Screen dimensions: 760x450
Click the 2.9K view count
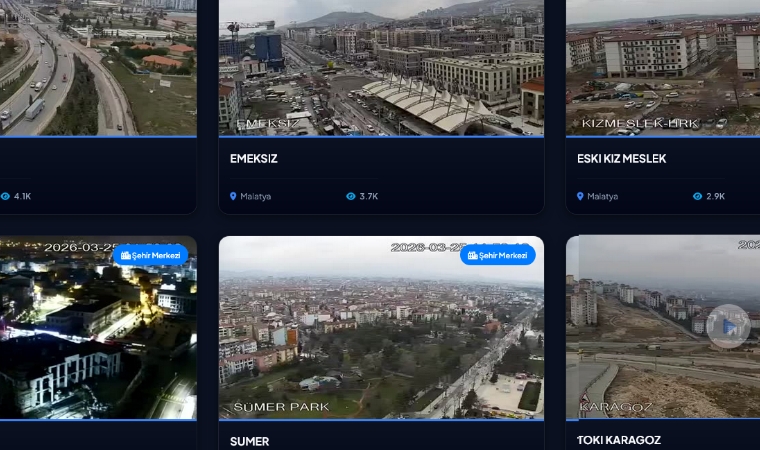tap(715, 196)
